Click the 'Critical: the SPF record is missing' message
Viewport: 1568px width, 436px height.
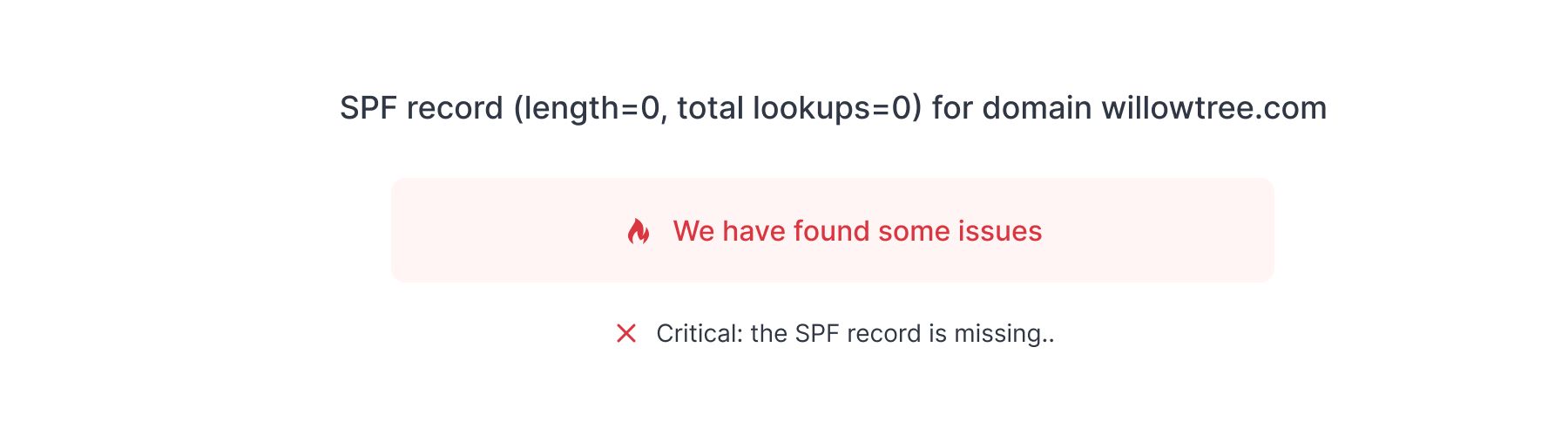point(855,333)
